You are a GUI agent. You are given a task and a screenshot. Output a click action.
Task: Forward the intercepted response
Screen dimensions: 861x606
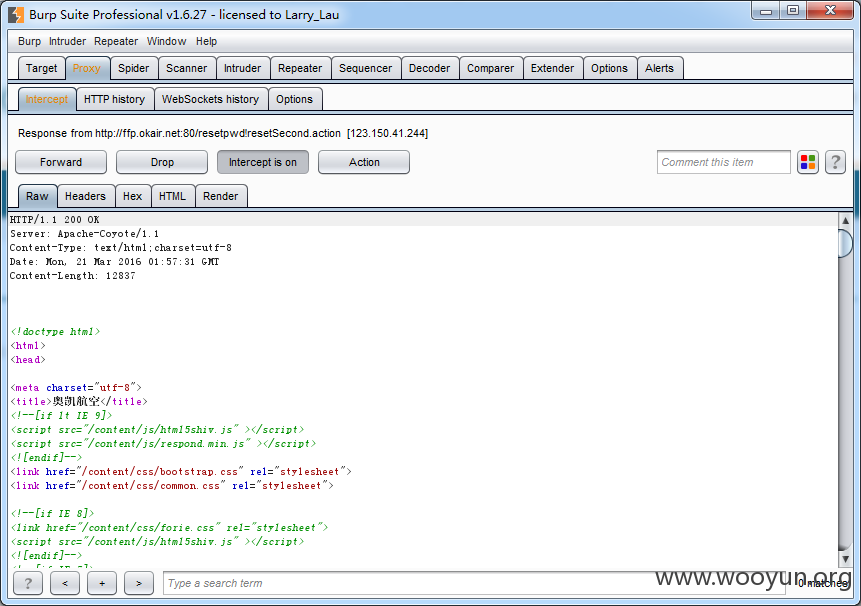pyautogui.click(x=61, y=162)
